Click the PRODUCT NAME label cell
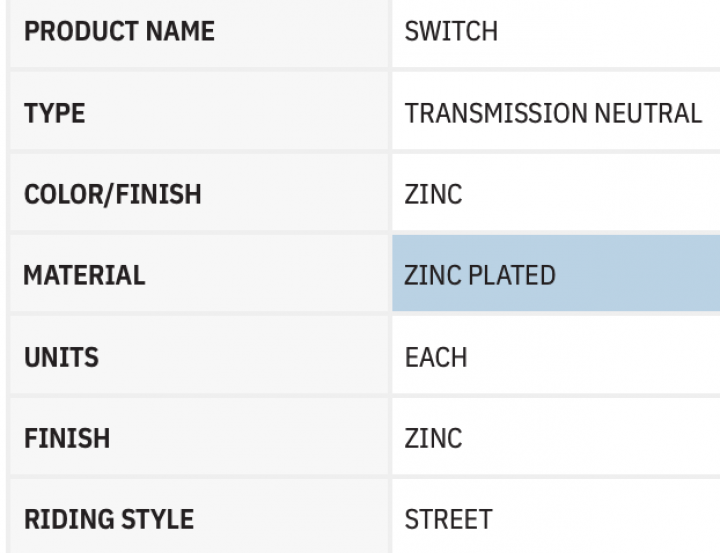The width and height of the screenshot is (720, 553). [199, 33]
